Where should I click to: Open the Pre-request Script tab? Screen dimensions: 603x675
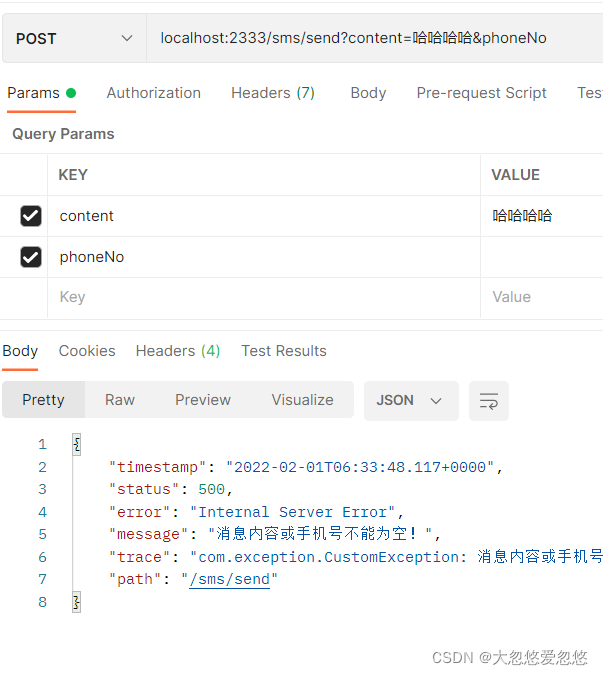pyautogui.click(x=481, y=93)
